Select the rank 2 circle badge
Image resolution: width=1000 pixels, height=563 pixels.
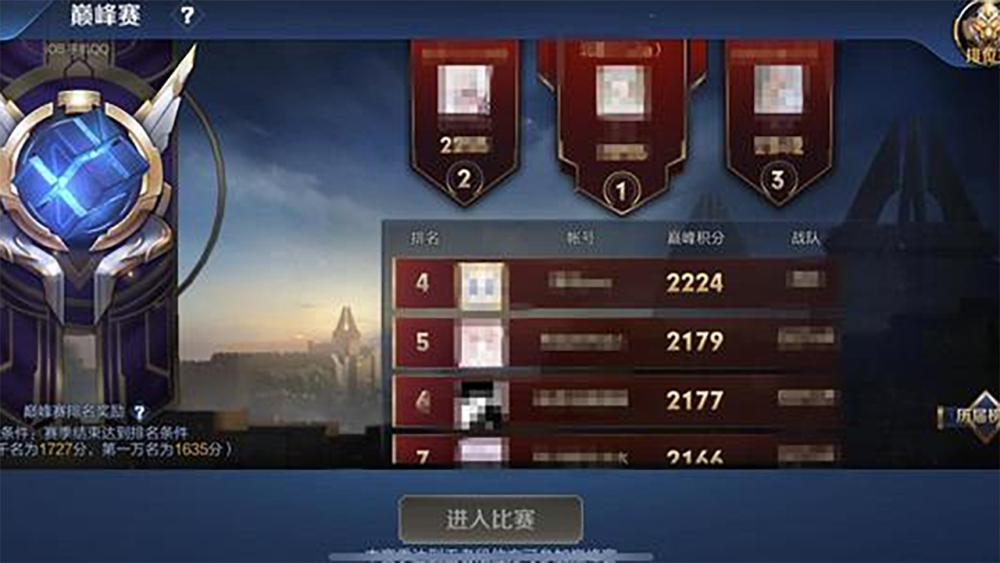tap(464, 179)
